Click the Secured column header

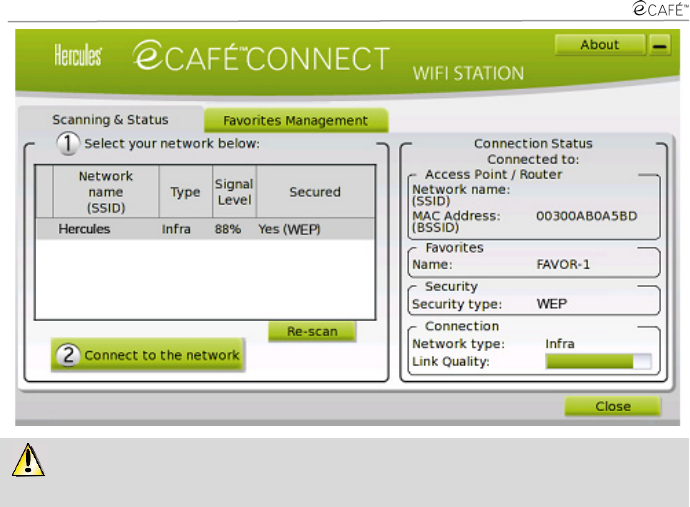click(x=315, y=192)
